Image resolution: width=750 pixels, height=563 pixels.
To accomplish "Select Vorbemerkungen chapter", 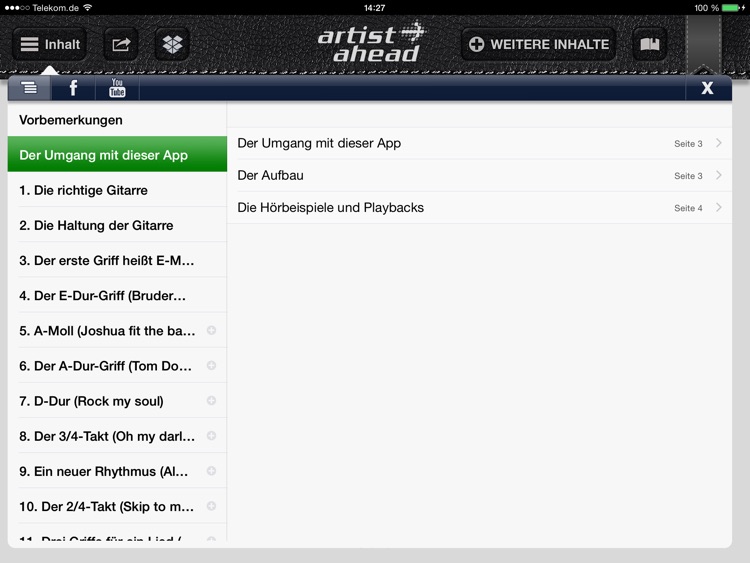I will pyautogui.click(x=117, y=120).
